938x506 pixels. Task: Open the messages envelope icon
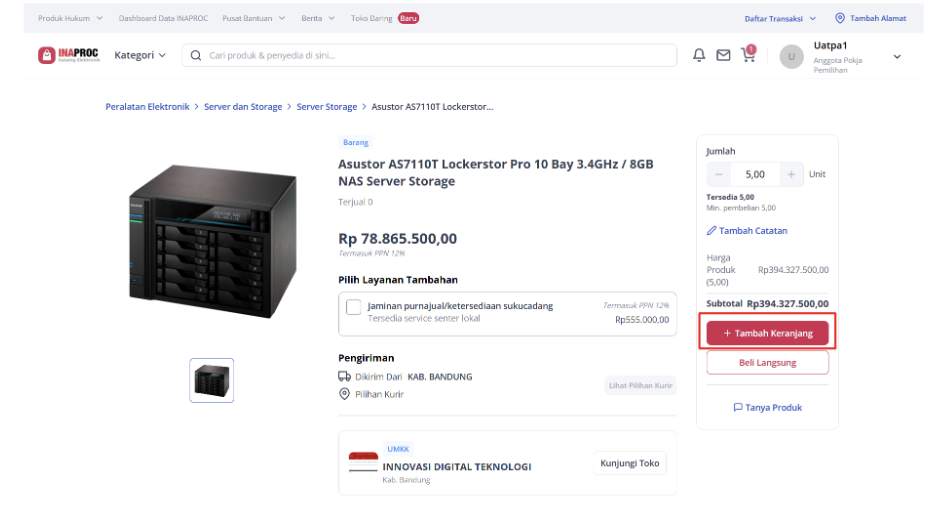point(723,55)
